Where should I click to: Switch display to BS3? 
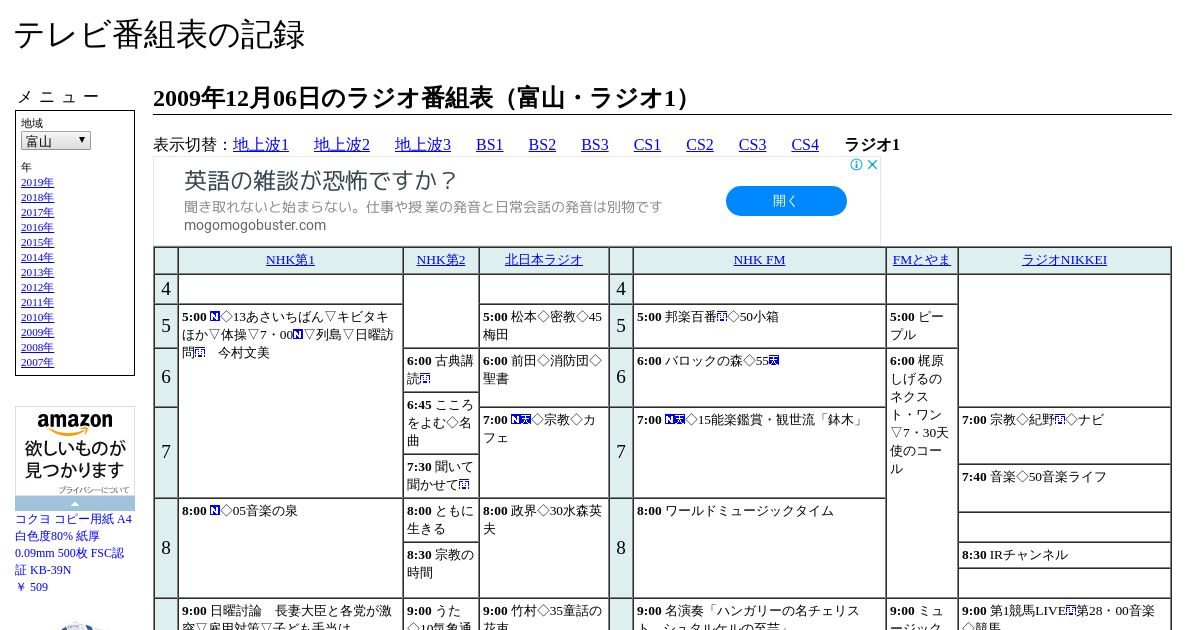pos(595,145)
